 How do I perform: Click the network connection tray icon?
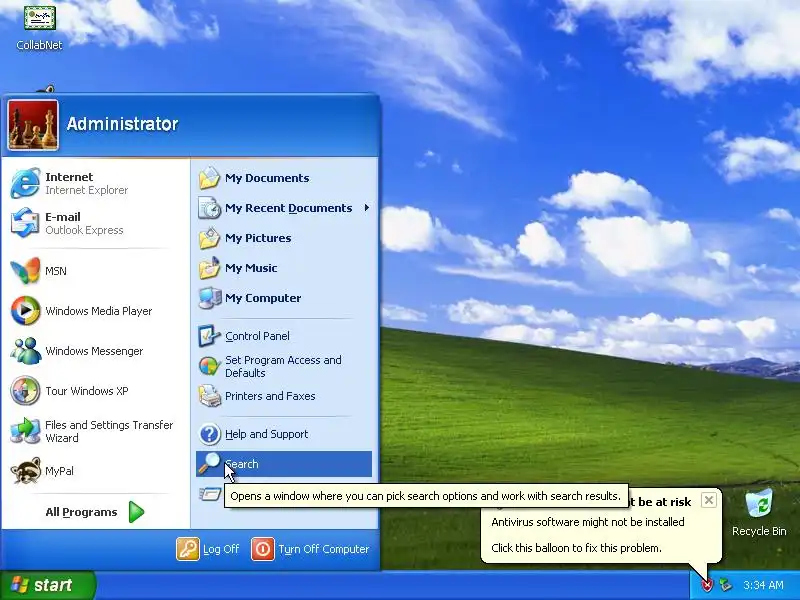point(725,585)
